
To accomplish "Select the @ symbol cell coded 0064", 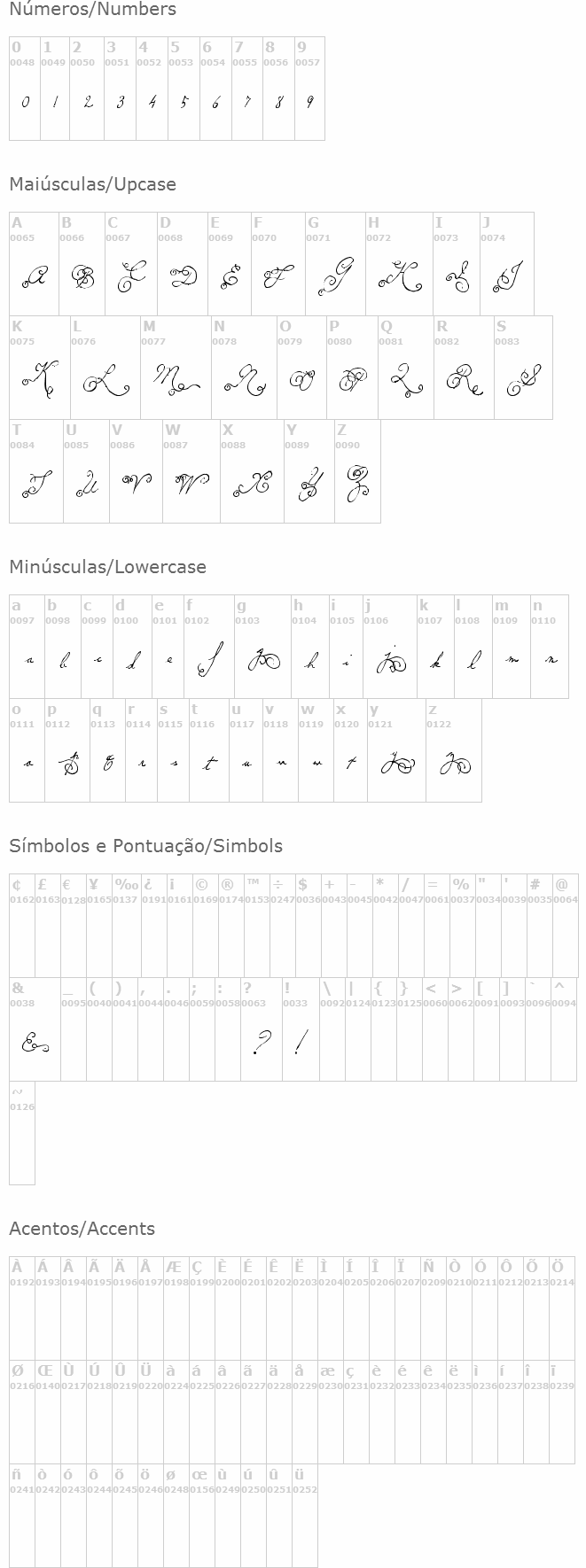I will click(565, 925).
